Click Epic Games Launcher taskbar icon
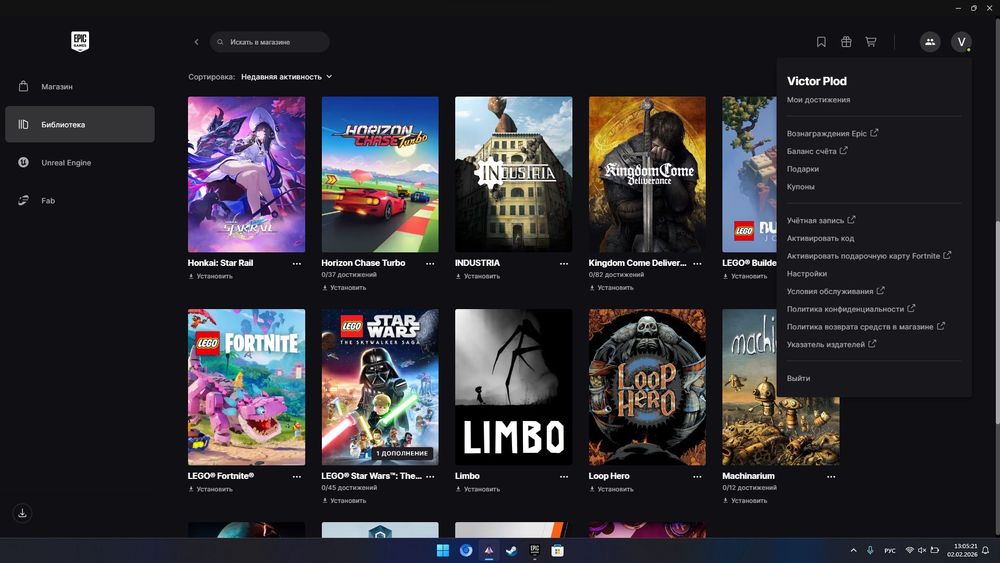This screenshot has width=1000, height=563. coord(534,550)
